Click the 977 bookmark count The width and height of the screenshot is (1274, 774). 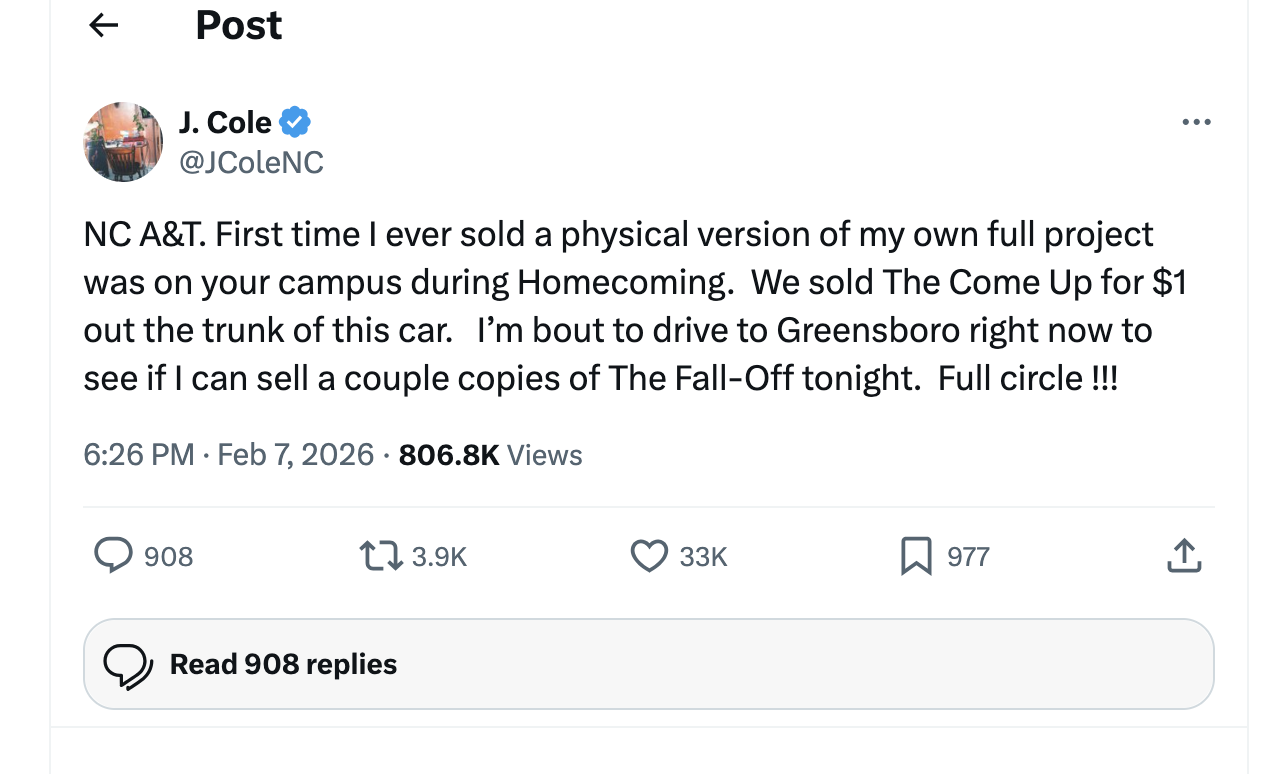tap(968, 556)
